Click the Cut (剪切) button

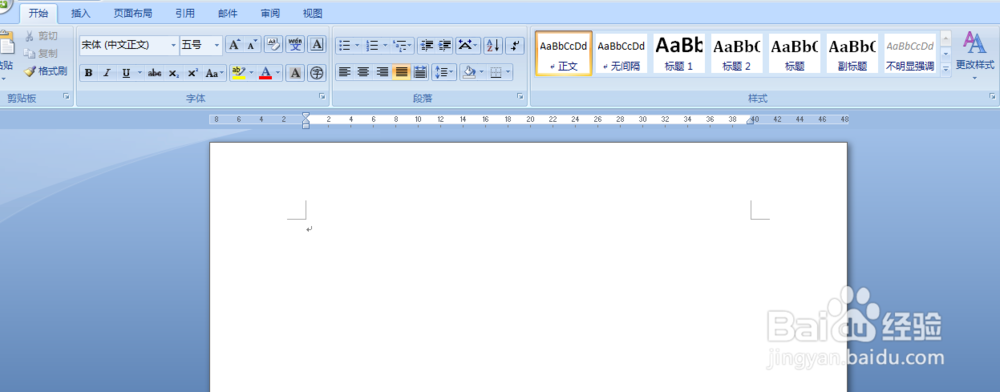(41, 36)
